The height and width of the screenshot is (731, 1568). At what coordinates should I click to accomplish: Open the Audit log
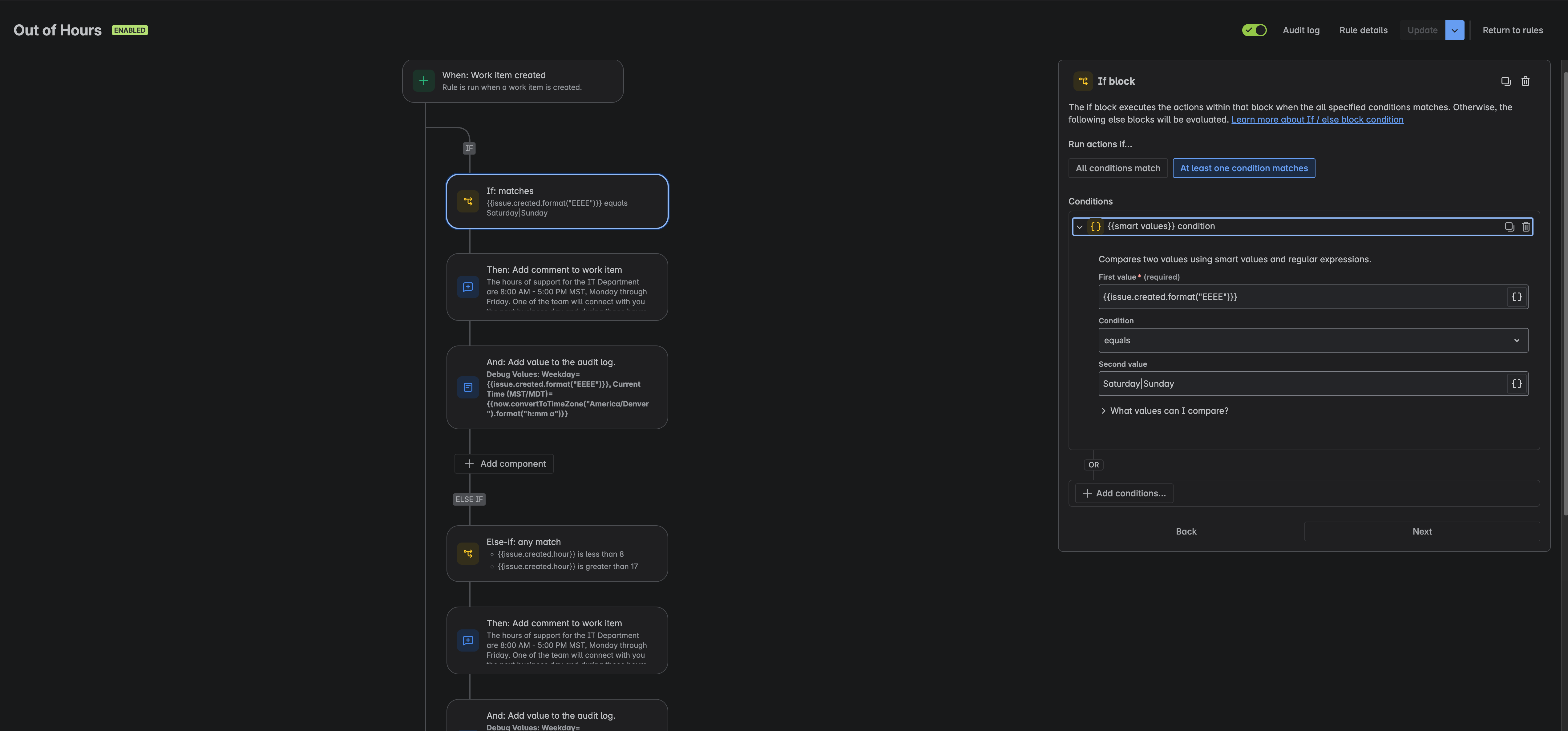tap(1301, 30)
